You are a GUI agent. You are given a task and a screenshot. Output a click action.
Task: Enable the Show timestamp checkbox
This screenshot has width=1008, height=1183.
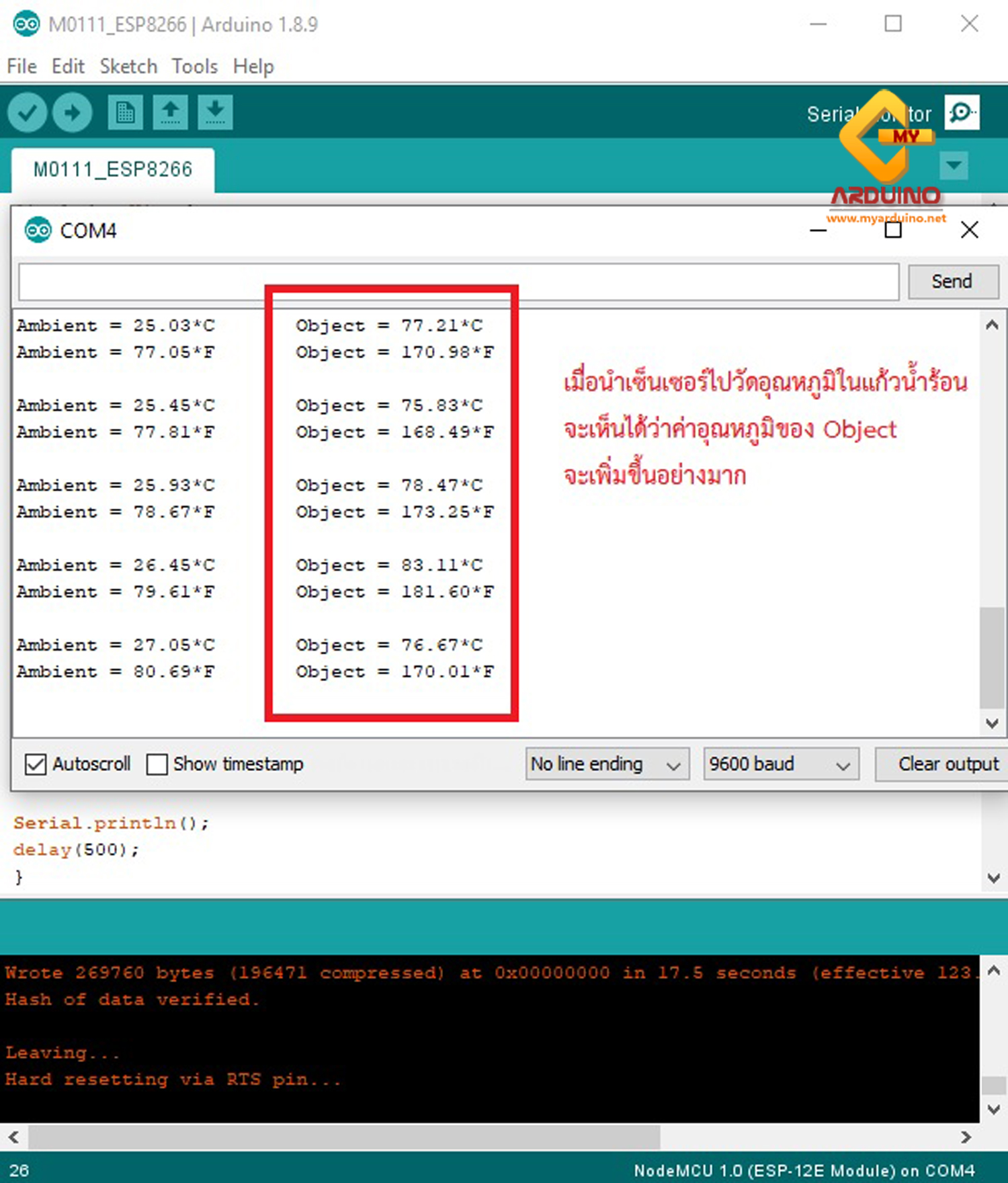tap(157, 764)
